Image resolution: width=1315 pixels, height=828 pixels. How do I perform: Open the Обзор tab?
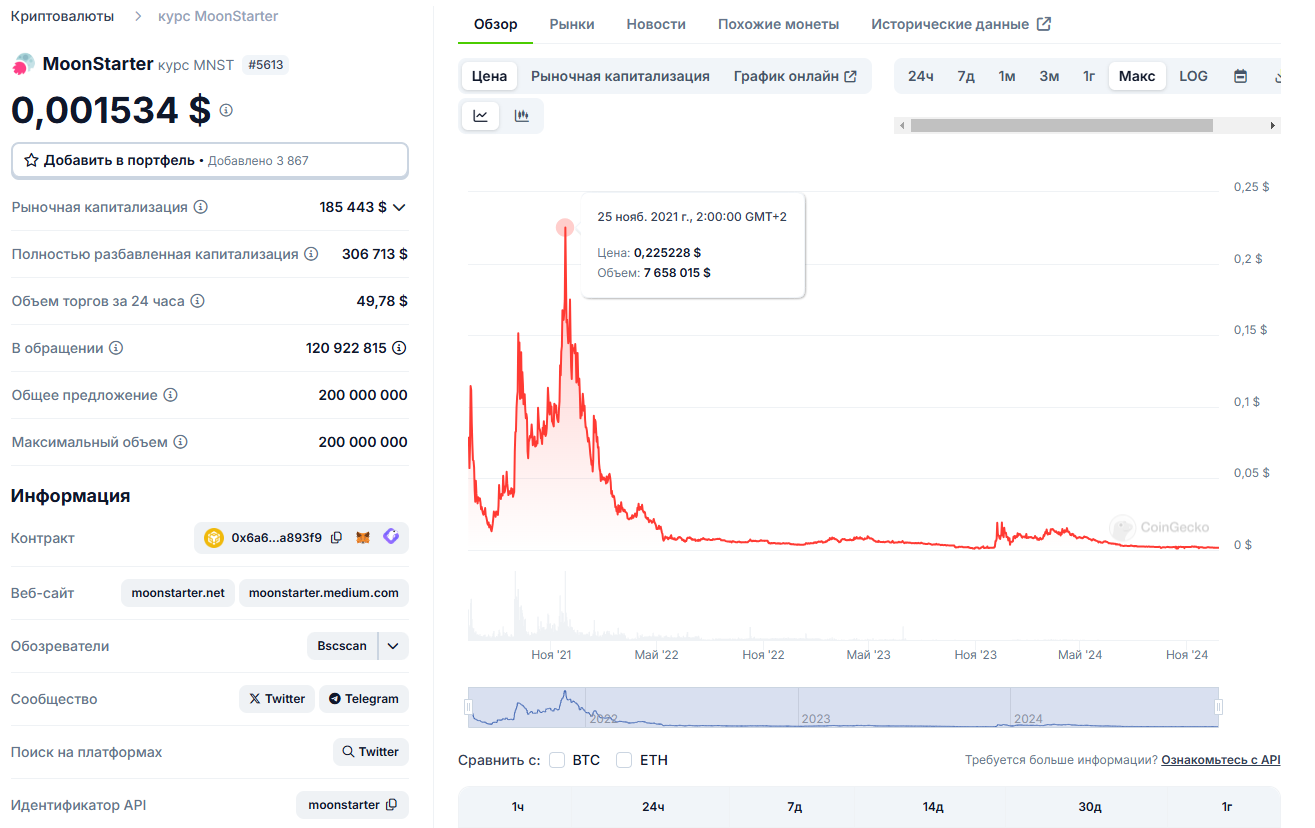pyautogui.click(x=496, y=24)
